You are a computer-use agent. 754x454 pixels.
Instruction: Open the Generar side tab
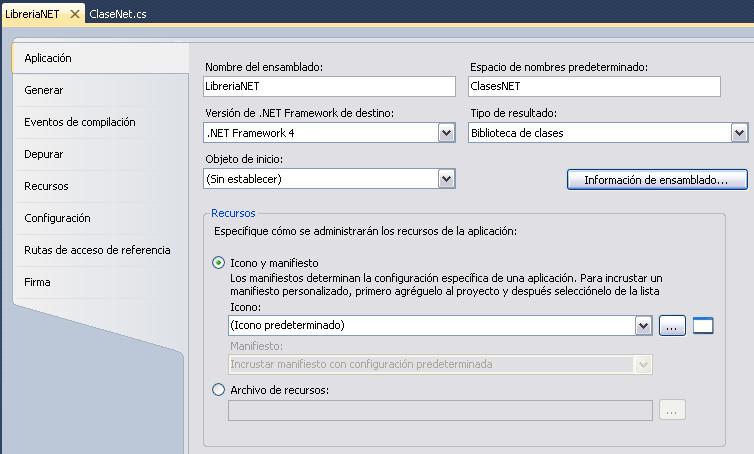tap(101, 90)
